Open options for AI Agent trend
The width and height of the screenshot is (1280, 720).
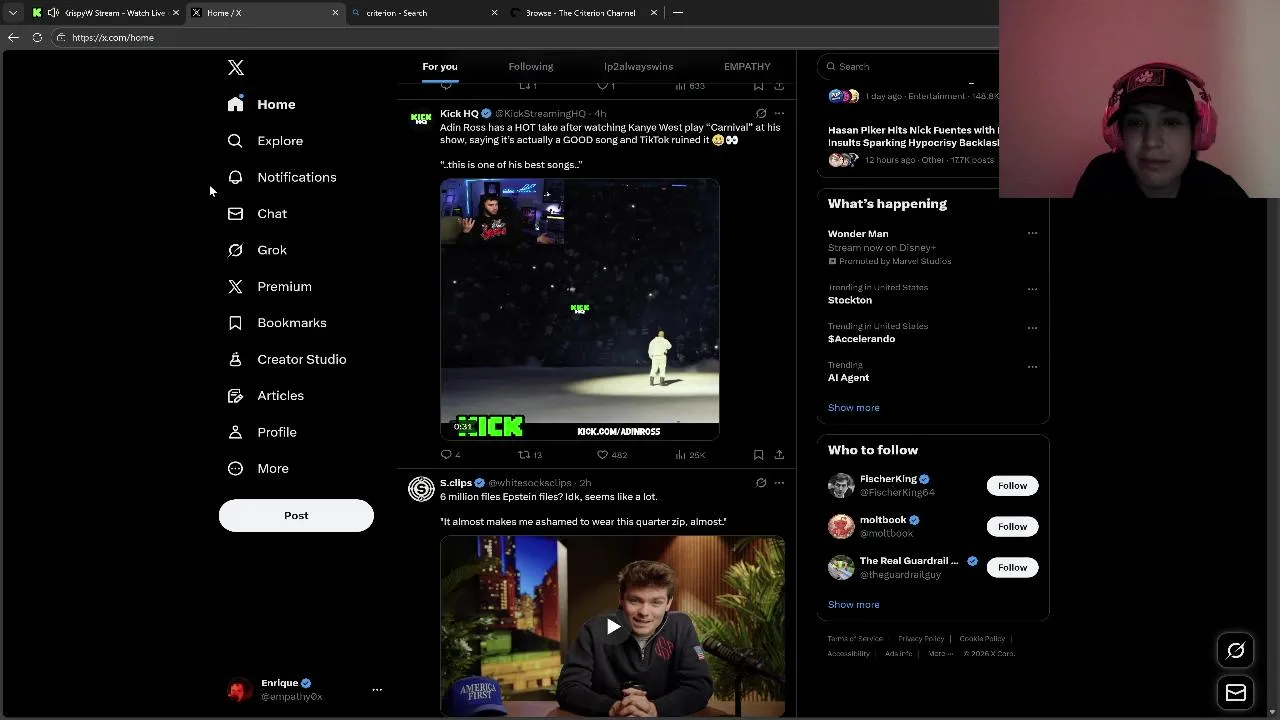[x=1032, y=367]
